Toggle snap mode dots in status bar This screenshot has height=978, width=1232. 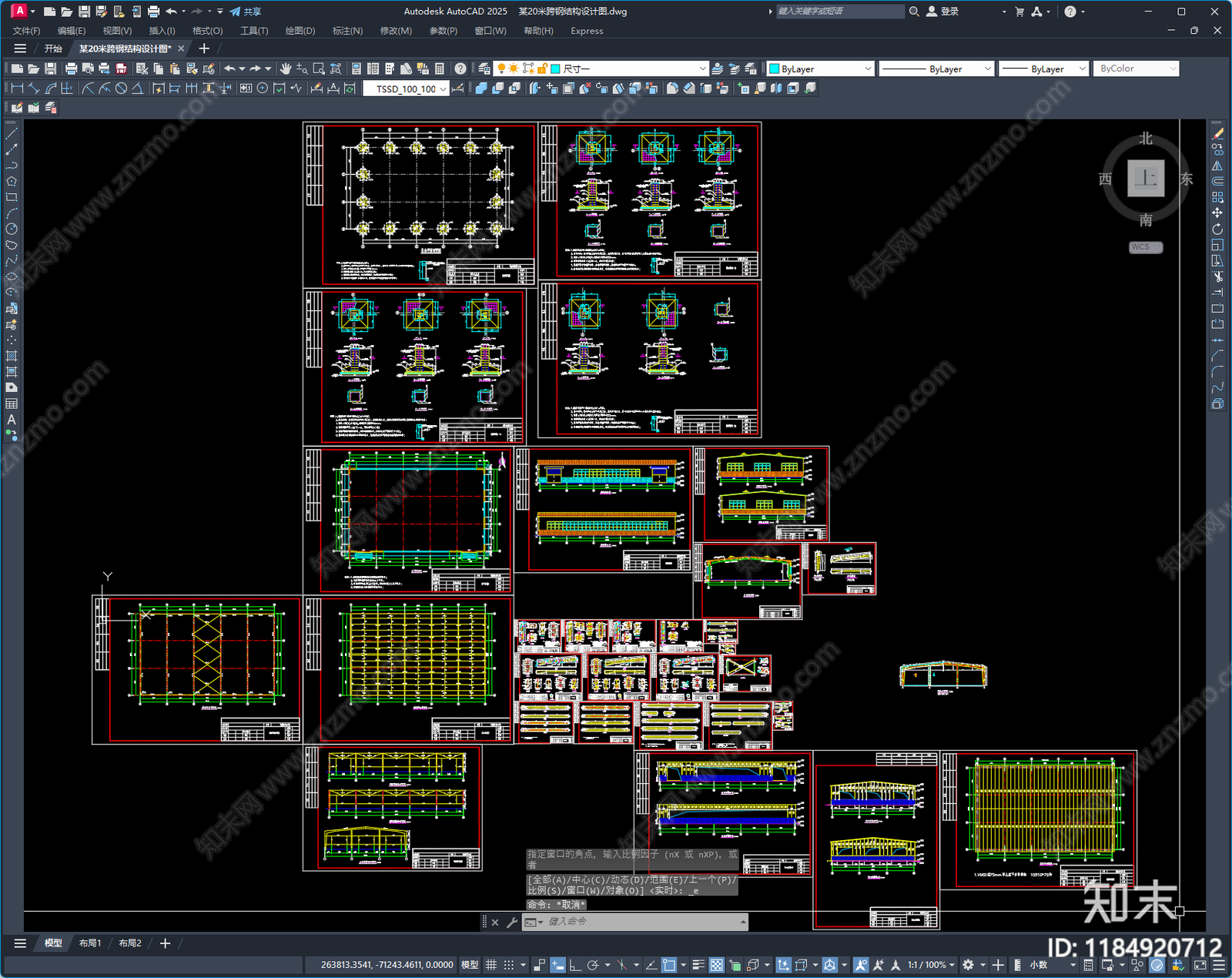509,965
